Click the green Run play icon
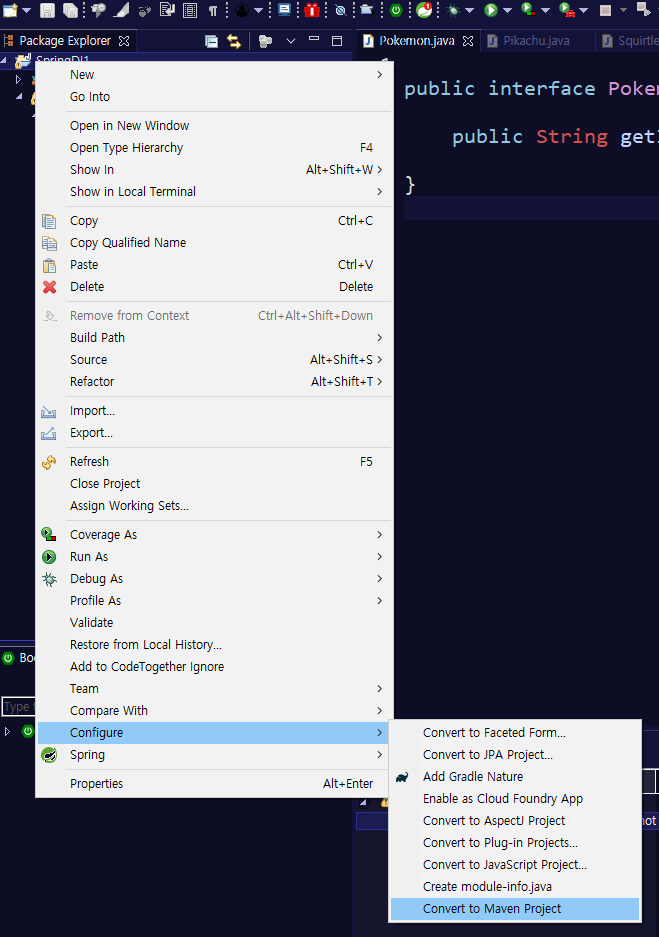This screenshot has width=659, height=937. point(491,10)
